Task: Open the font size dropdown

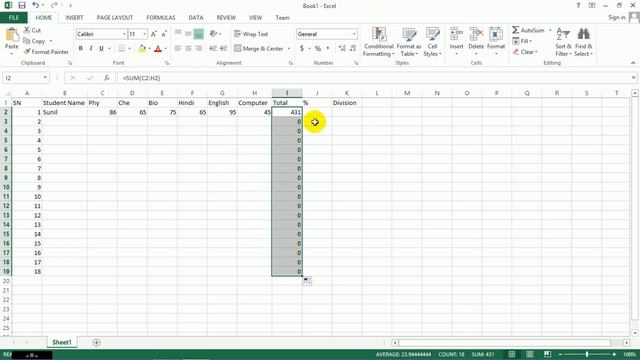Action: [x=144, y=34]
